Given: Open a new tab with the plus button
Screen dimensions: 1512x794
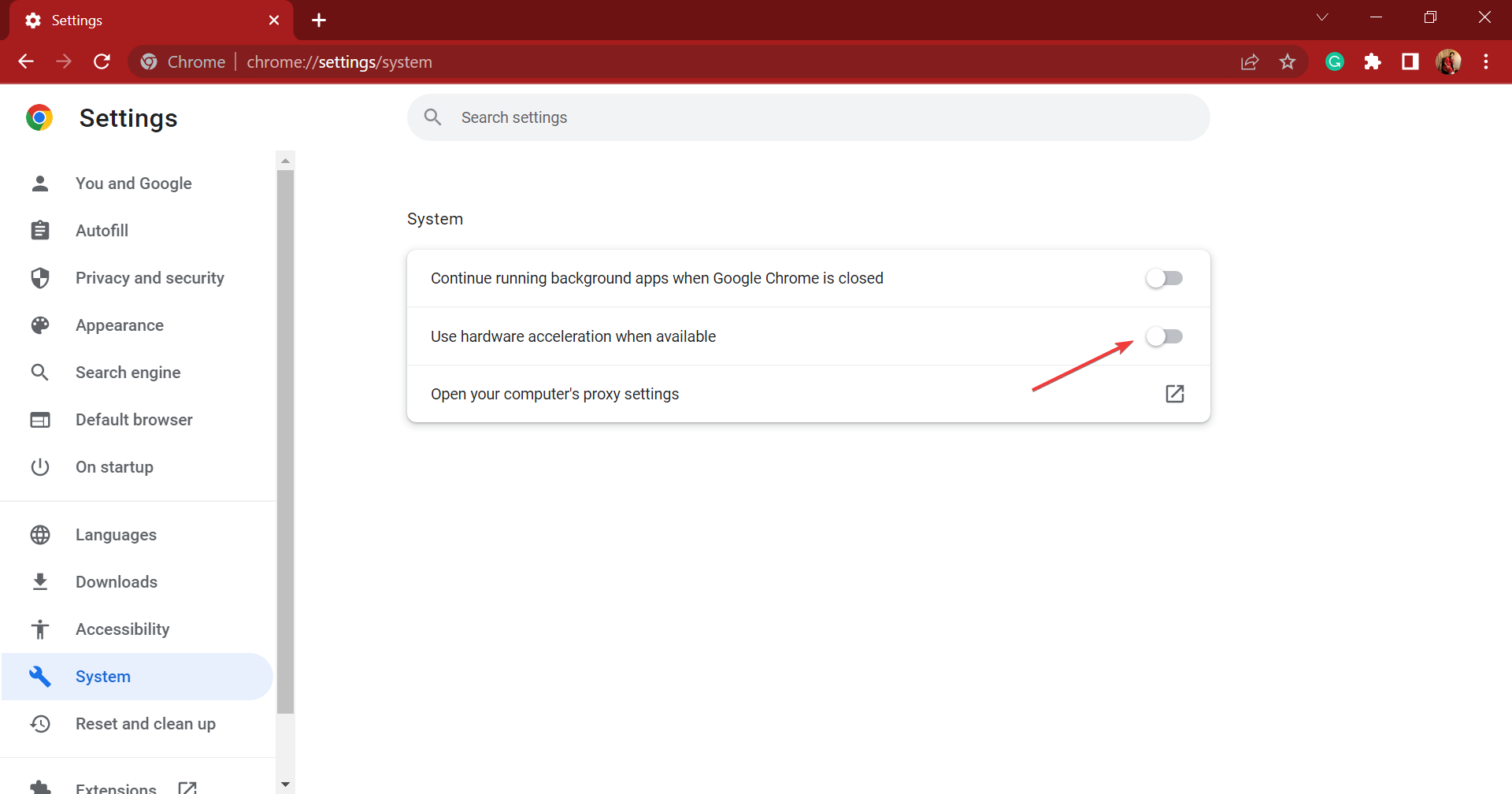Looking at the screenshot, I should click(x=318, y=20).
